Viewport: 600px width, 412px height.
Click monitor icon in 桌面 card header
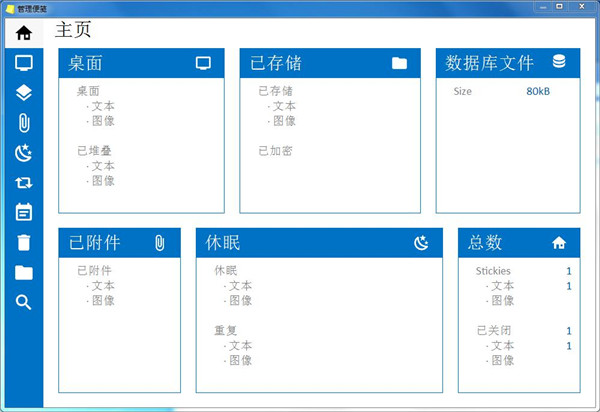203,63
